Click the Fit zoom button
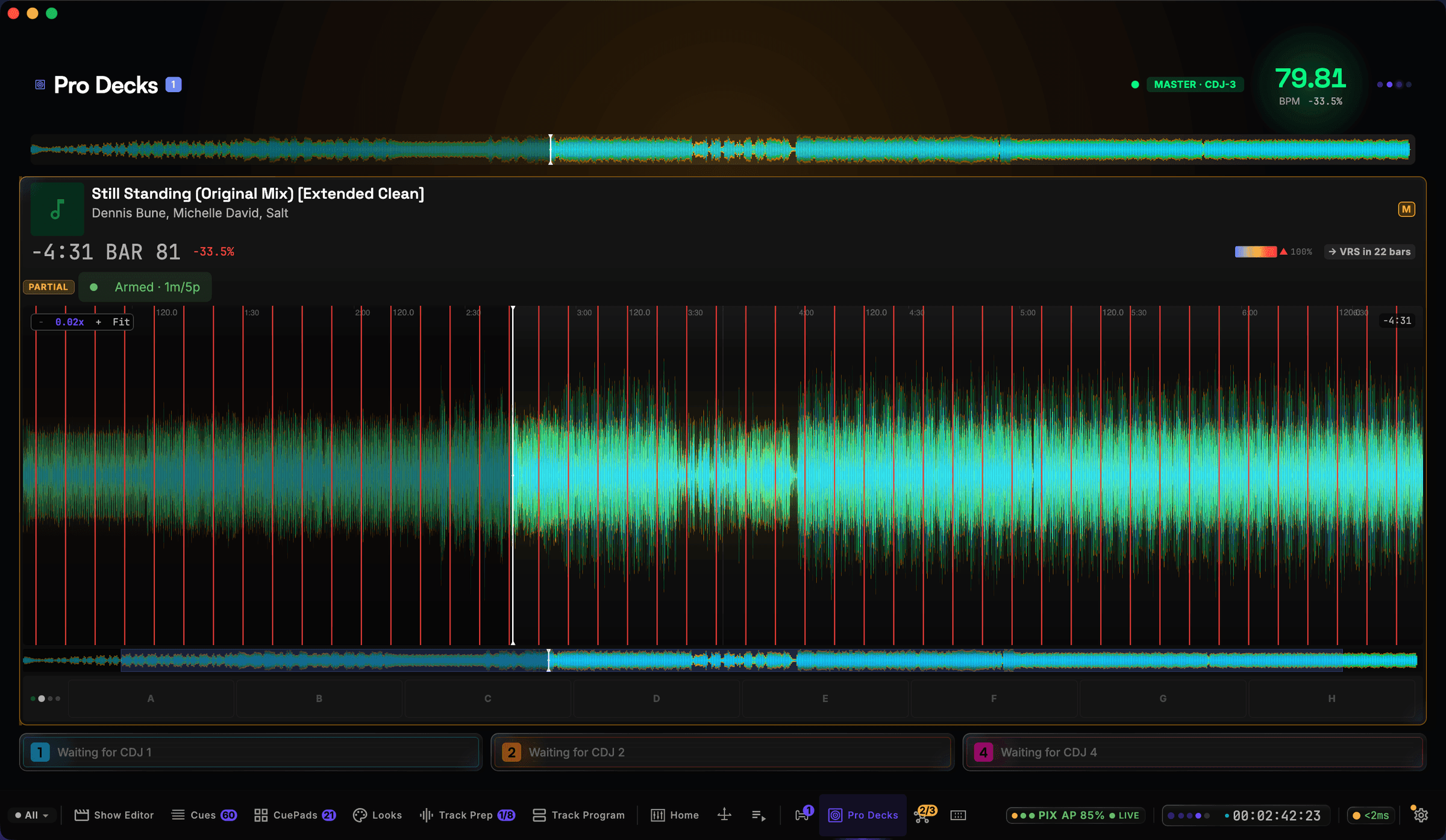Screen dimensions: 1446x840 click(x=121, y=322)
